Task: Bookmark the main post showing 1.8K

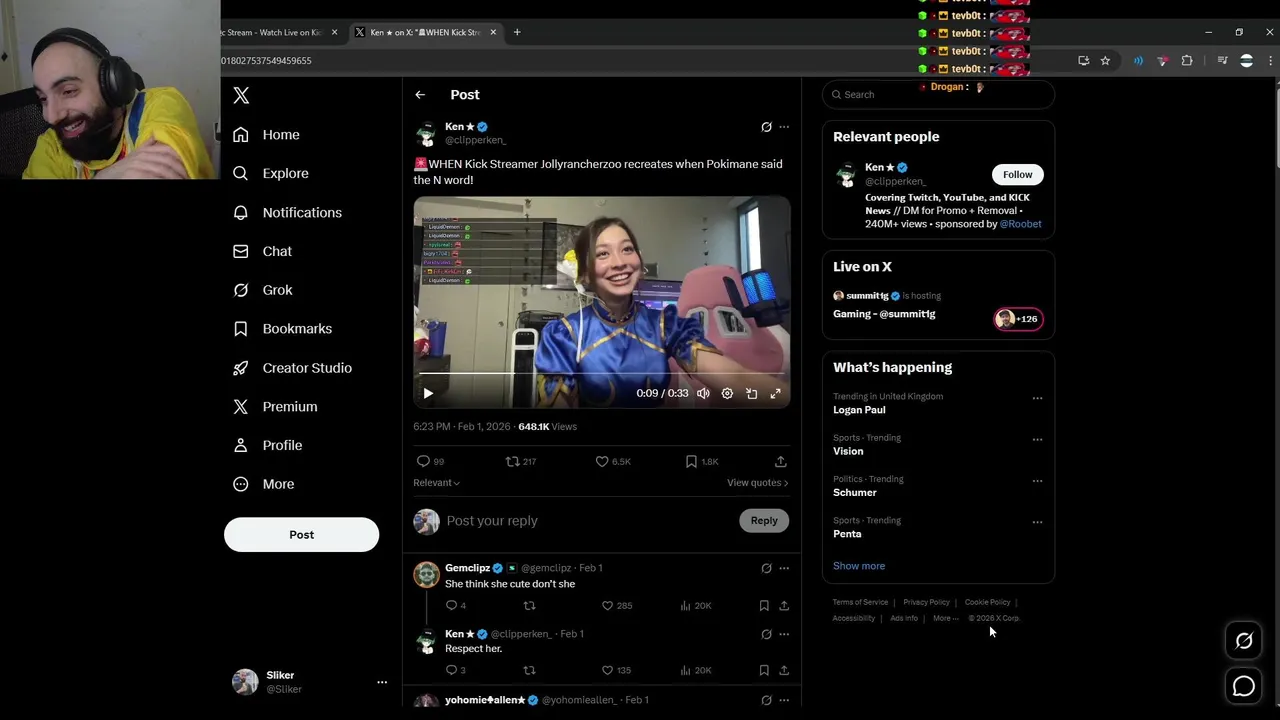Action: pos(702,461)
